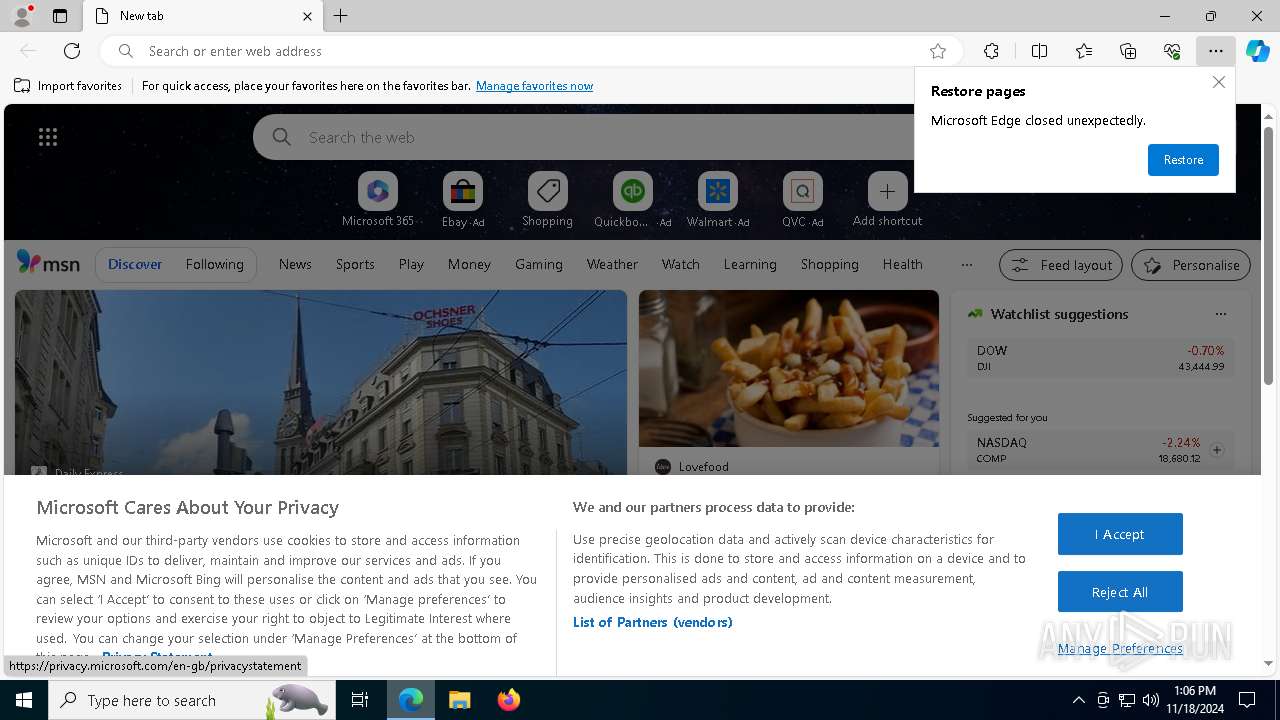Show hidden system tray icons
Viewport: 1280px width, 720px height.
click(1078, 700)
